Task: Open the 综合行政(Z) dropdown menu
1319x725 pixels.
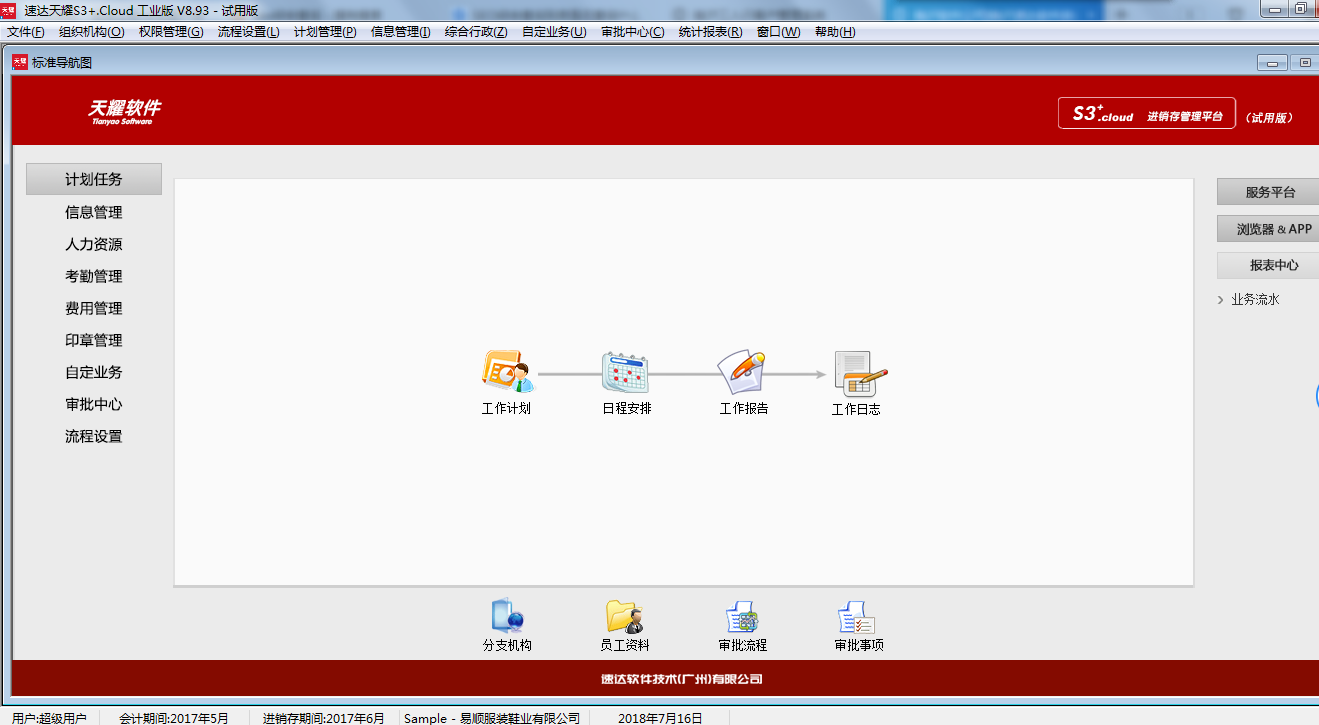Action: point(476,32)
